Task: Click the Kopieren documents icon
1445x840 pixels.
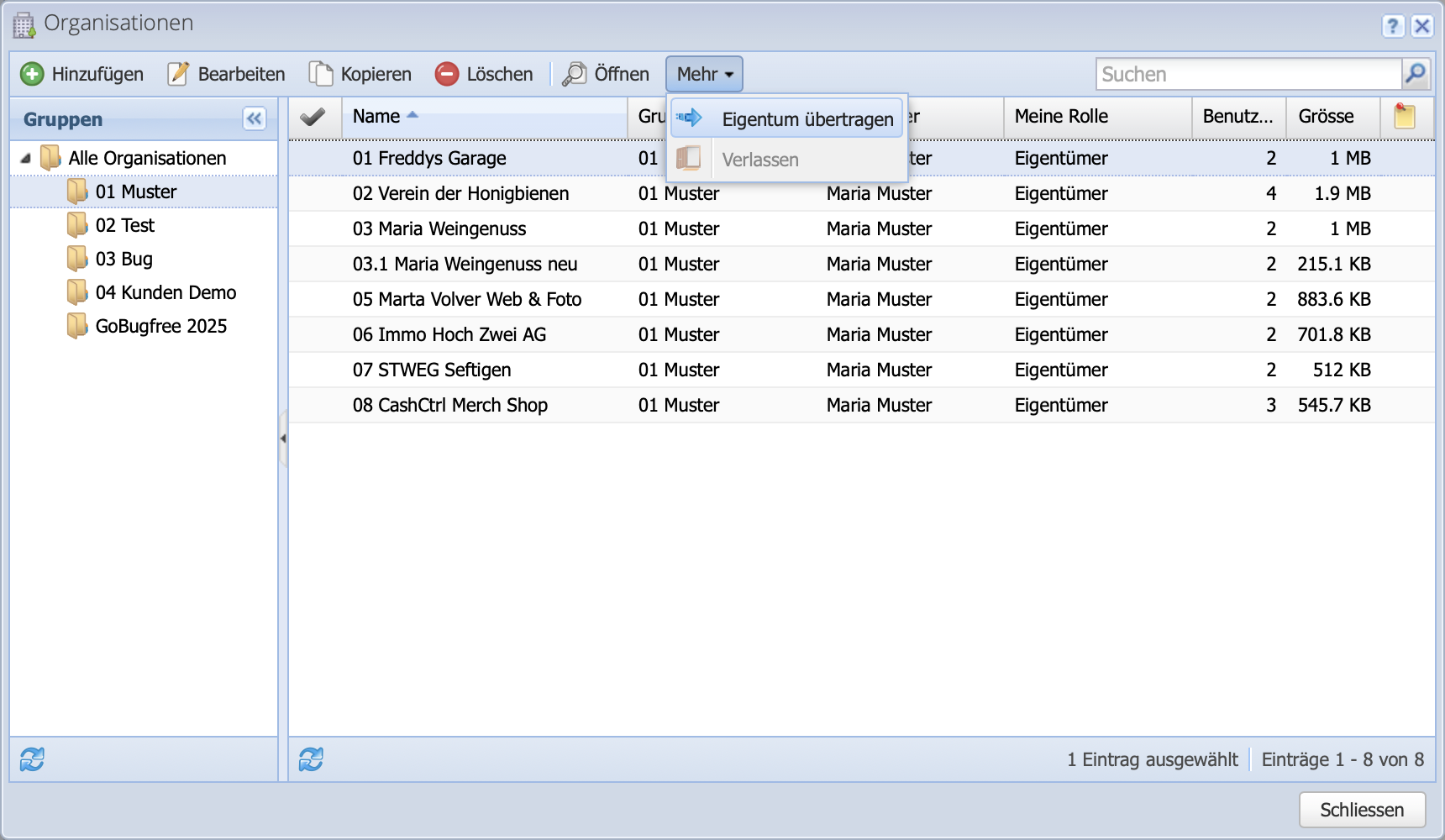Action: coord(320,74)
